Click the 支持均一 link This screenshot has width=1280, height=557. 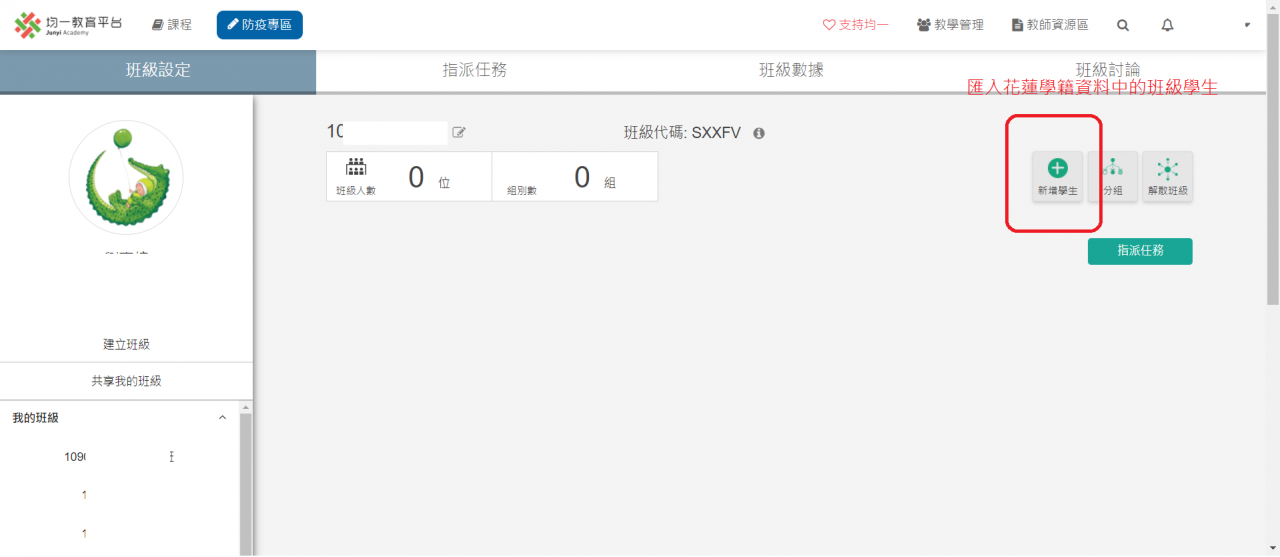coord(855,25)
